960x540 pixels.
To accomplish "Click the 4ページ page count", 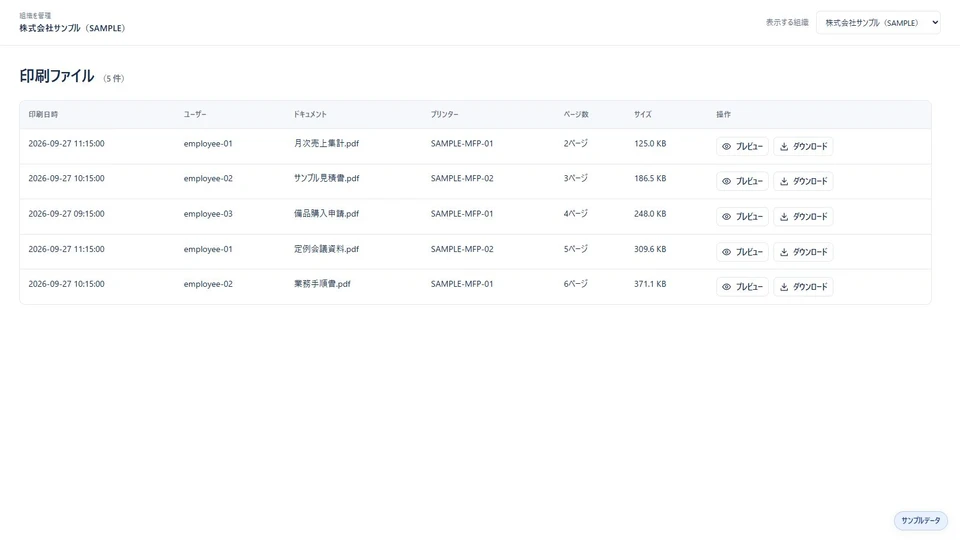I will [x=576, y=214].
